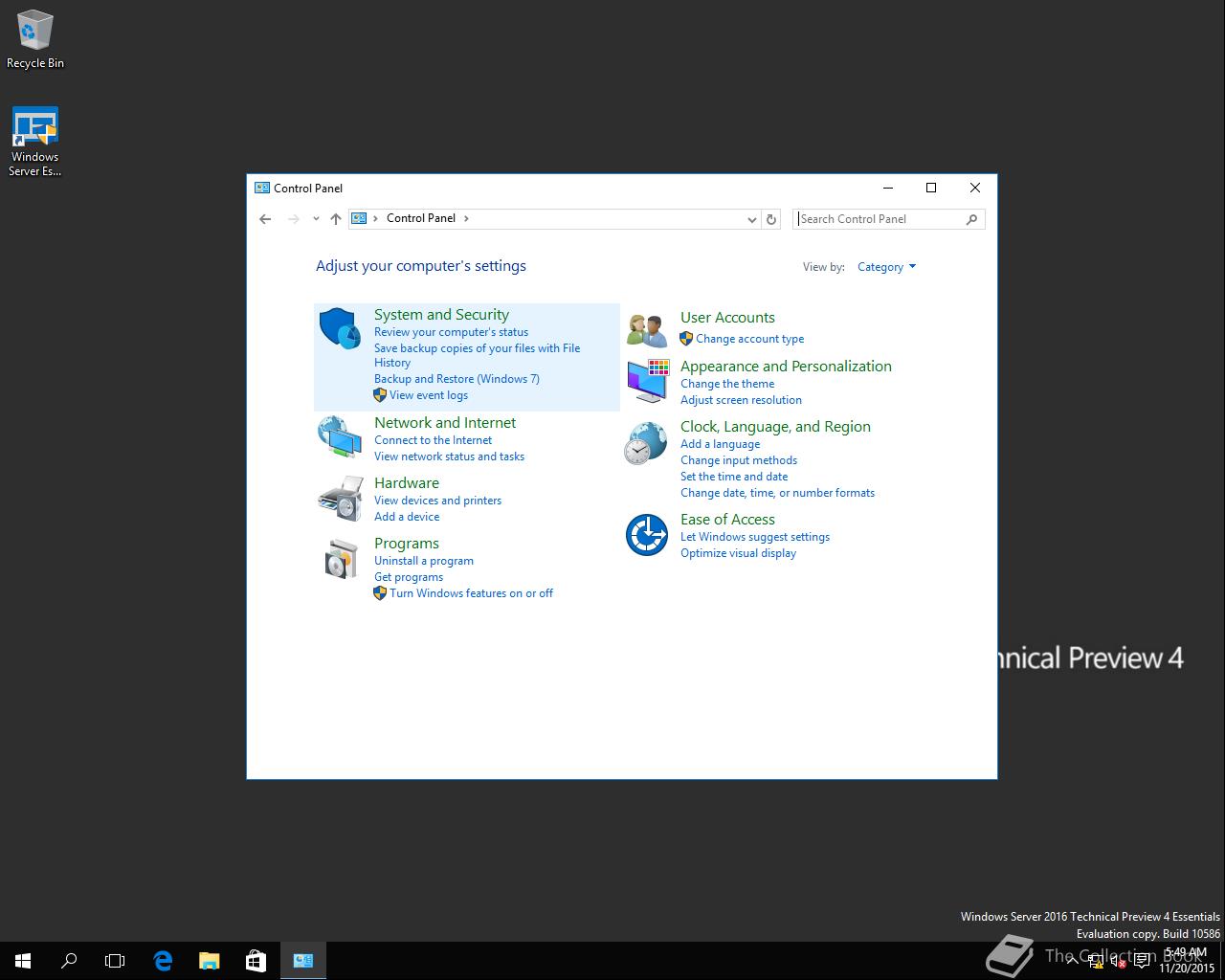Open Appearance and Personalization monitor icon
The image size is (1225, 980).
coord(647,381)
